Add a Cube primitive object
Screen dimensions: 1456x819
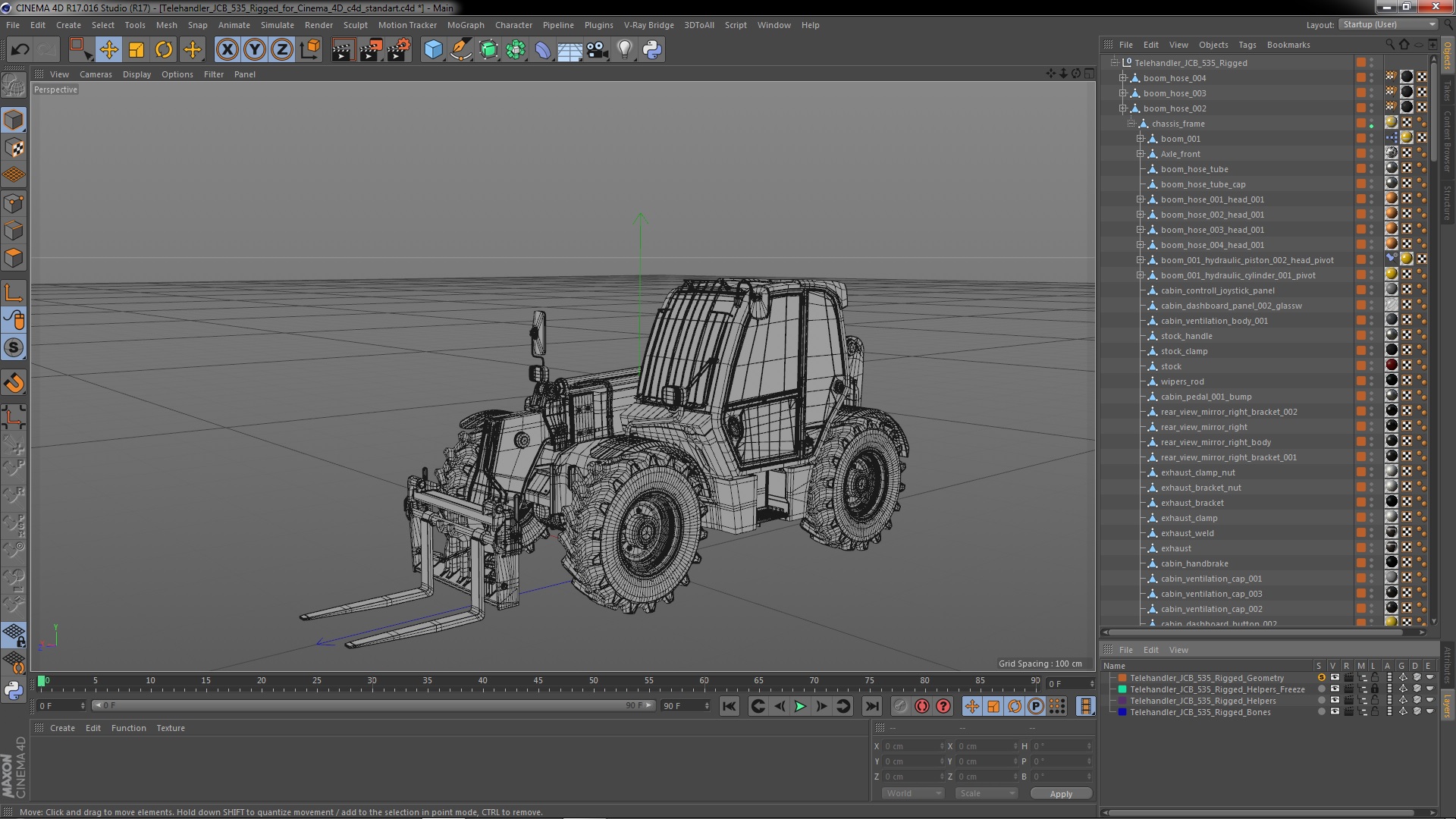click(x=433, y=50)
